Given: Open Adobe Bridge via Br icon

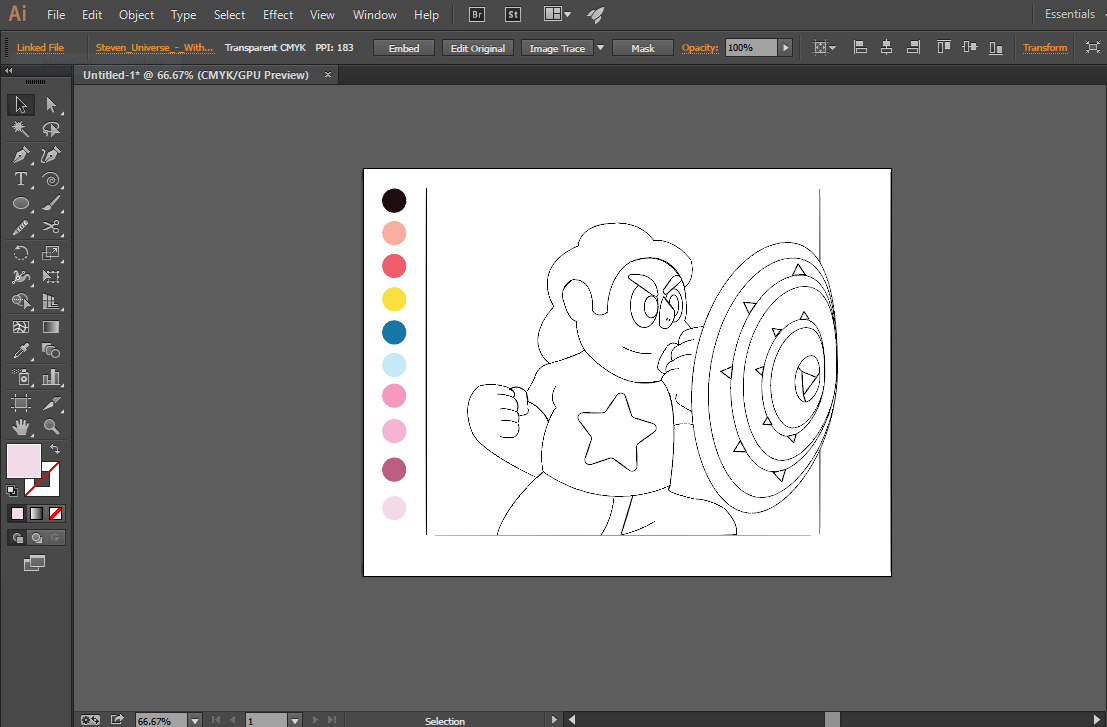Looking at the screenshot, I should coord(477,14).
